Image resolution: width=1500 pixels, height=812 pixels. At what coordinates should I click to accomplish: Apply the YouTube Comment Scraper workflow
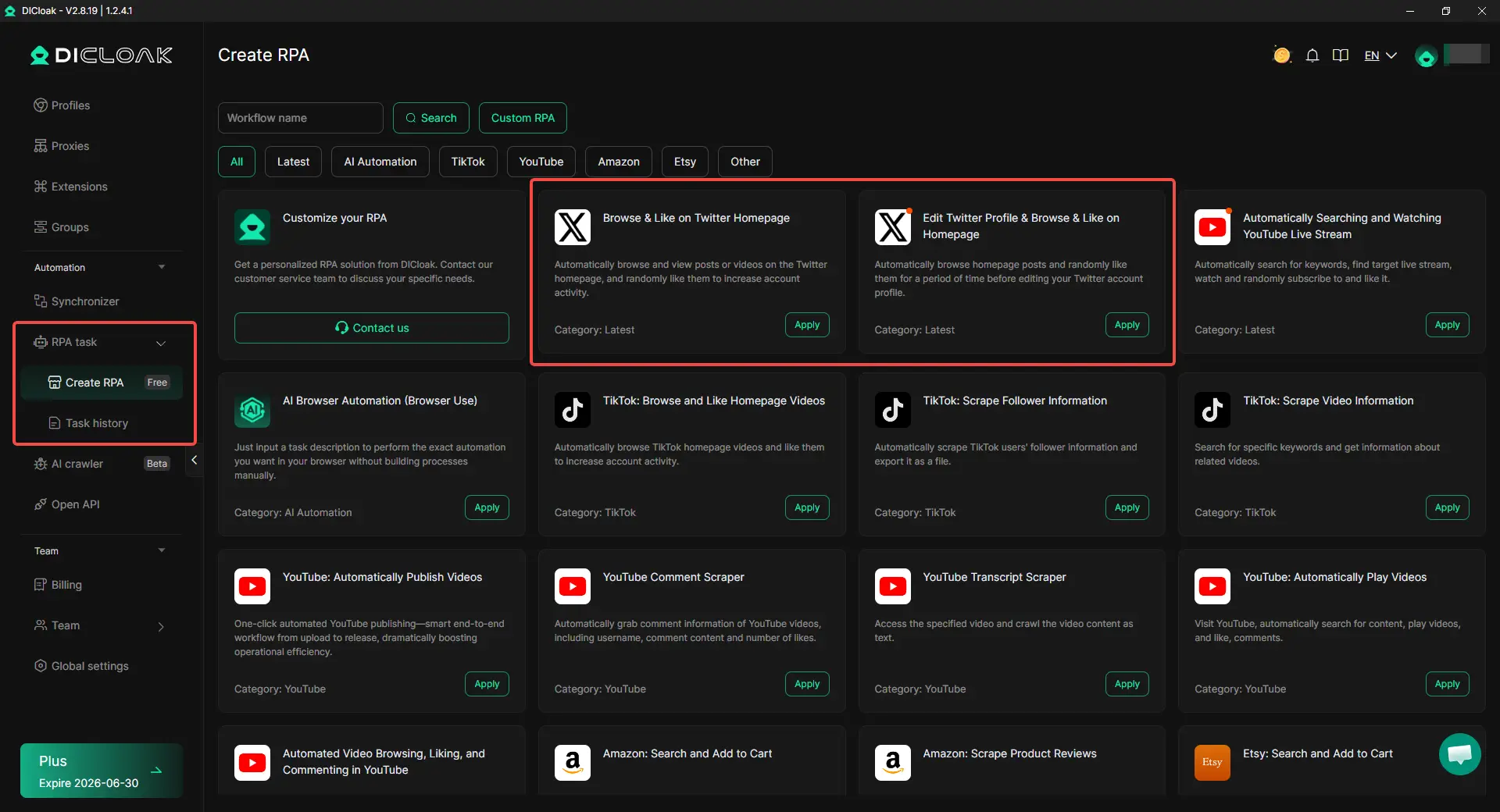pyautogui.click(x=806, y=684)
